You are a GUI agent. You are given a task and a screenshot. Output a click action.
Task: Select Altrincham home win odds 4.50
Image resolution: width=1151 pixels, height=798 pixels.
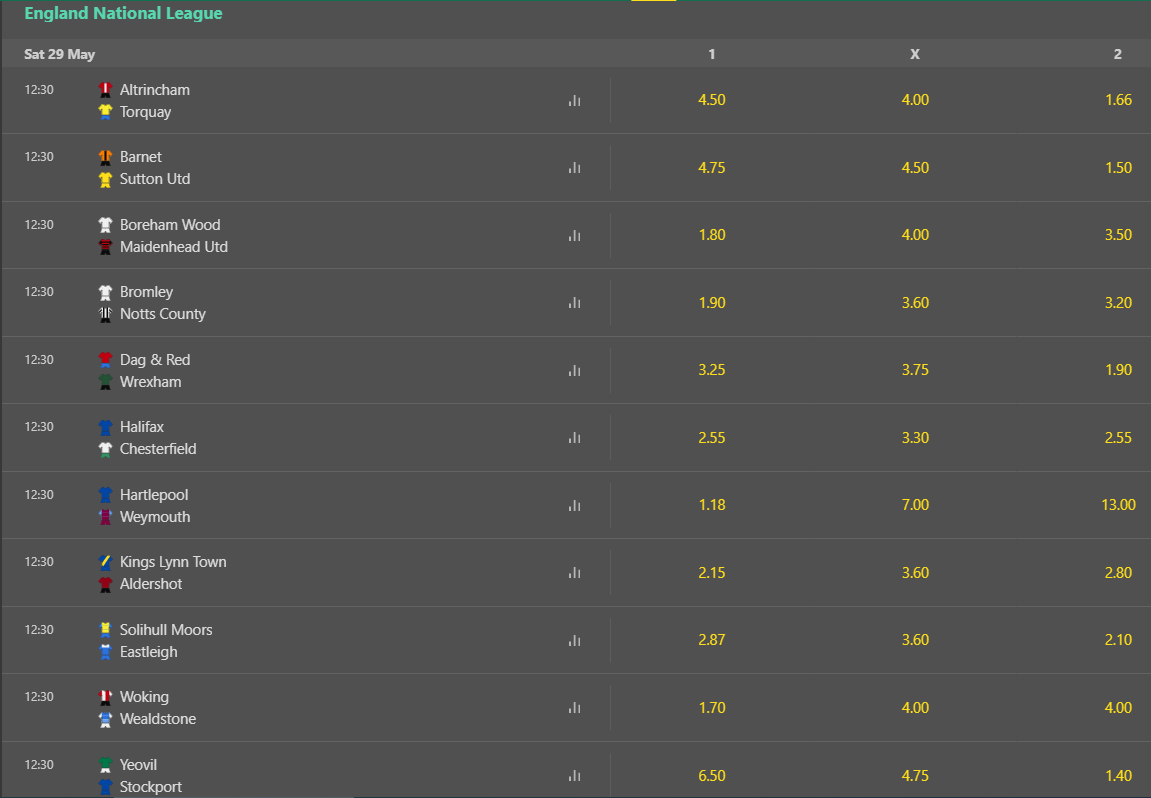click(711, 100)
